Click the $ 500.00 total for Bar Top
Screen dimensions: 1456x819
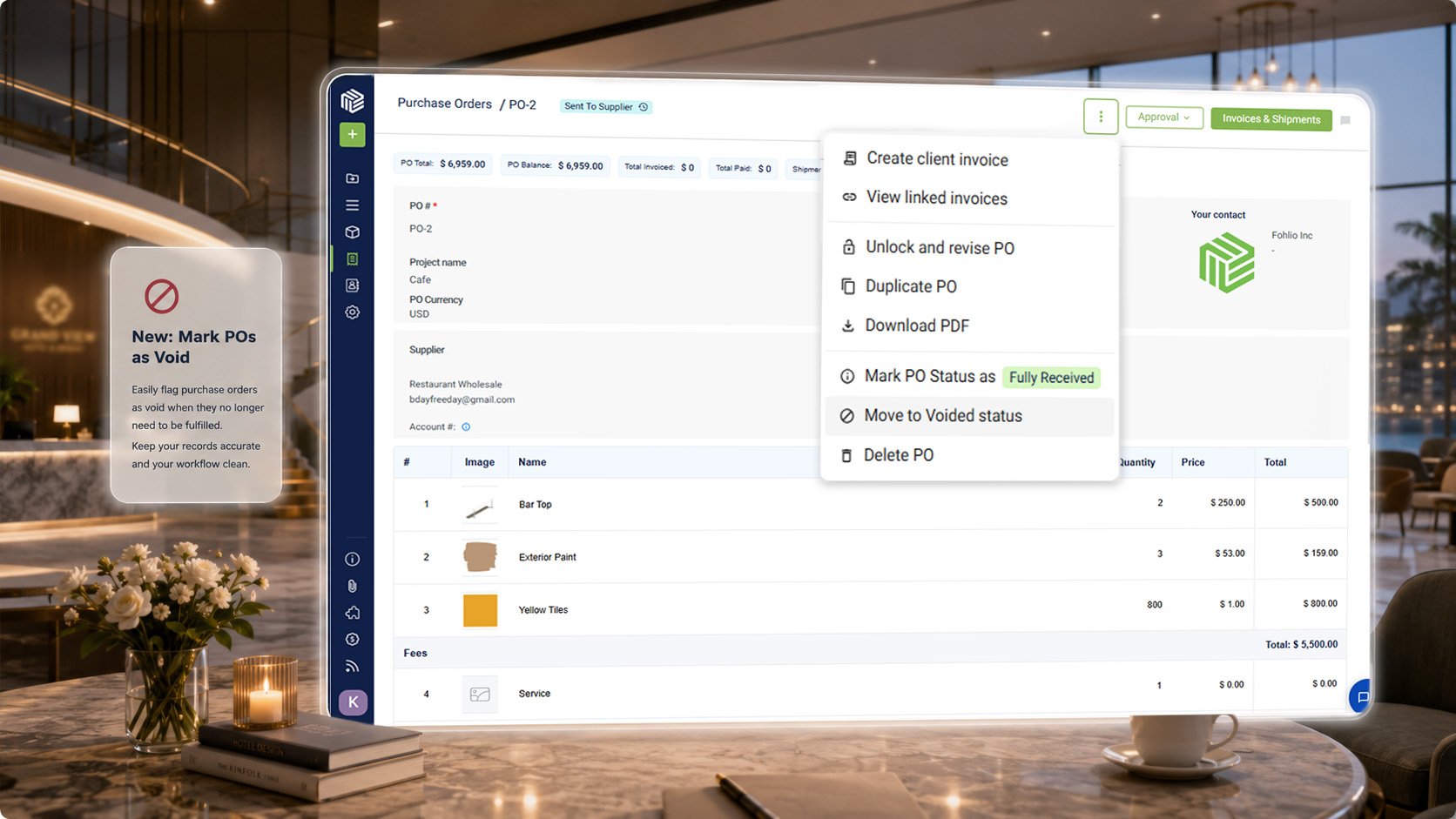(1320, 502)
